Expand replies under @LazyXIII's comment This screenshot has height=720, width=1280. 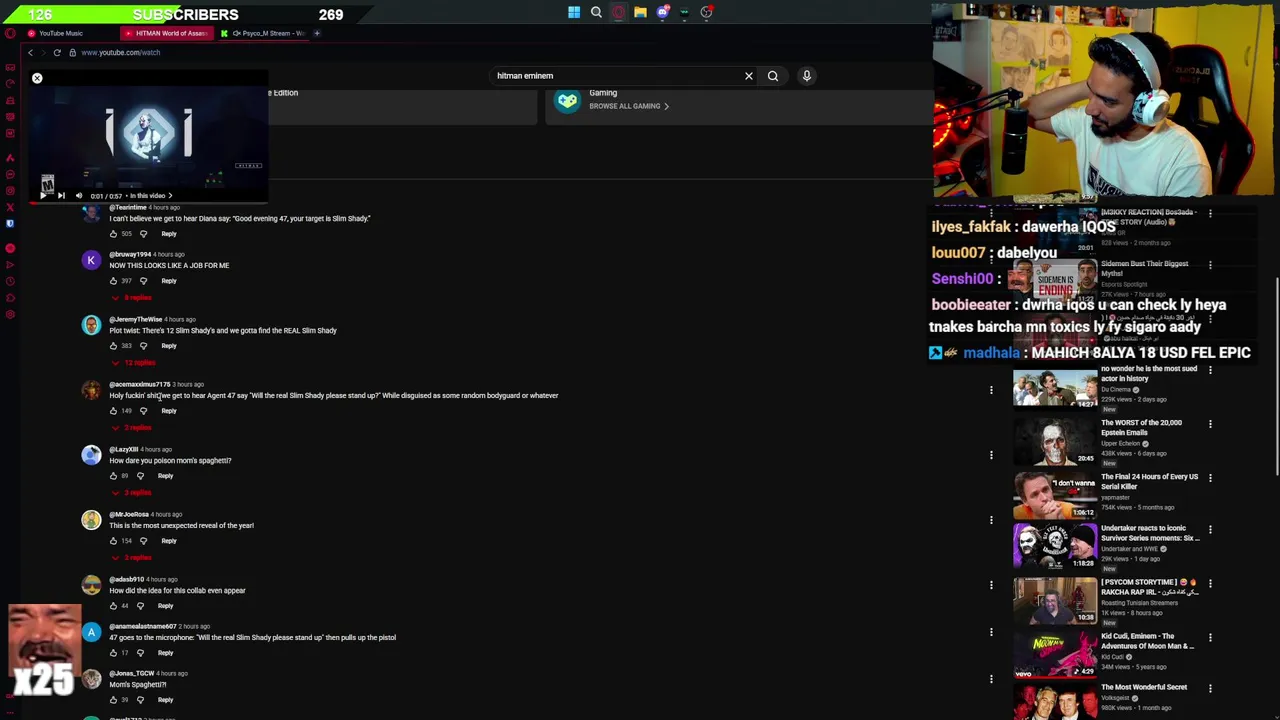(x=131, y=493)
